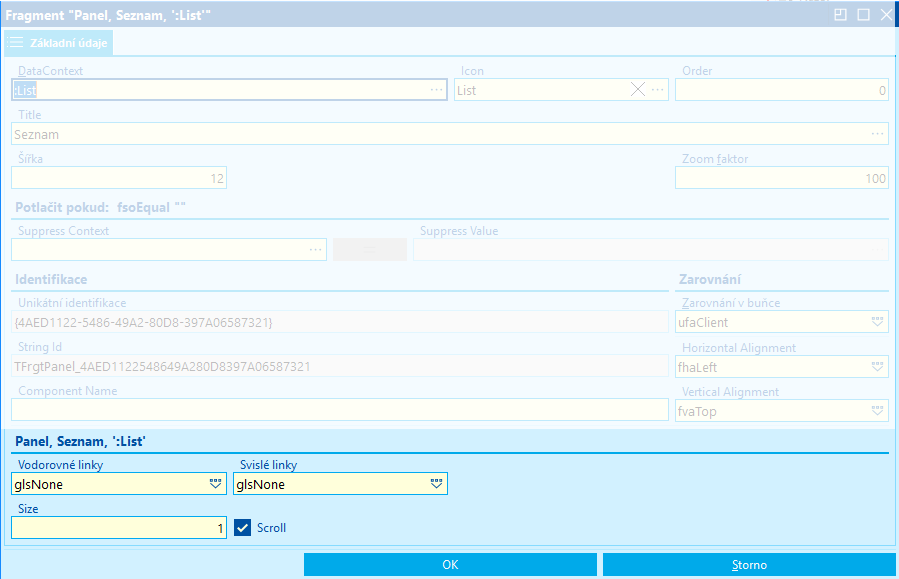Open Title ellipsis button
This screenshot has height=579, width=899.
tap(878, 134)
